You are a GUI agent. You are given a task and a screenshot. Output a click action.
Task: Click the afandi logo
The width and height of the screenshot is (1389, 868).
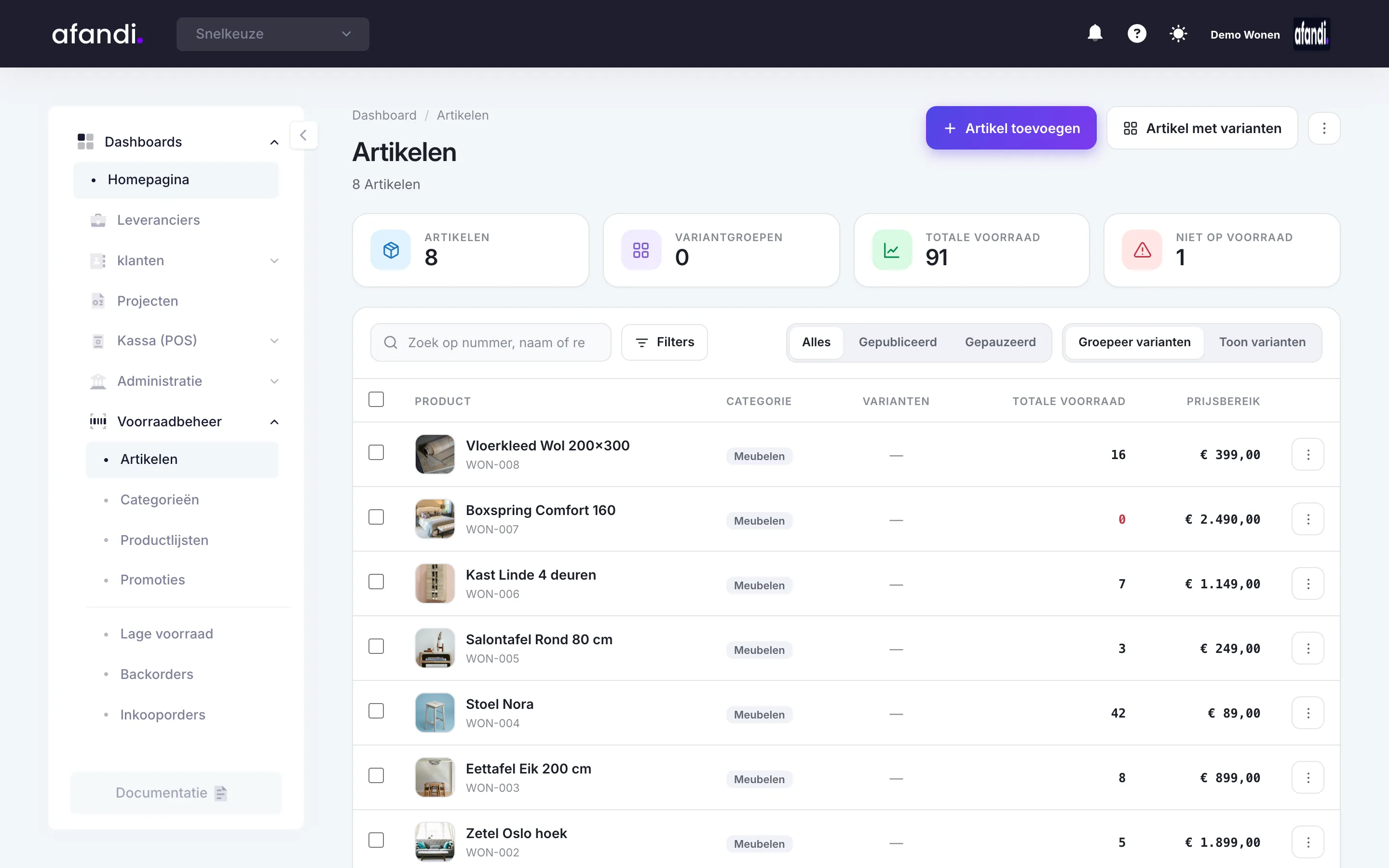click(97, 34)
